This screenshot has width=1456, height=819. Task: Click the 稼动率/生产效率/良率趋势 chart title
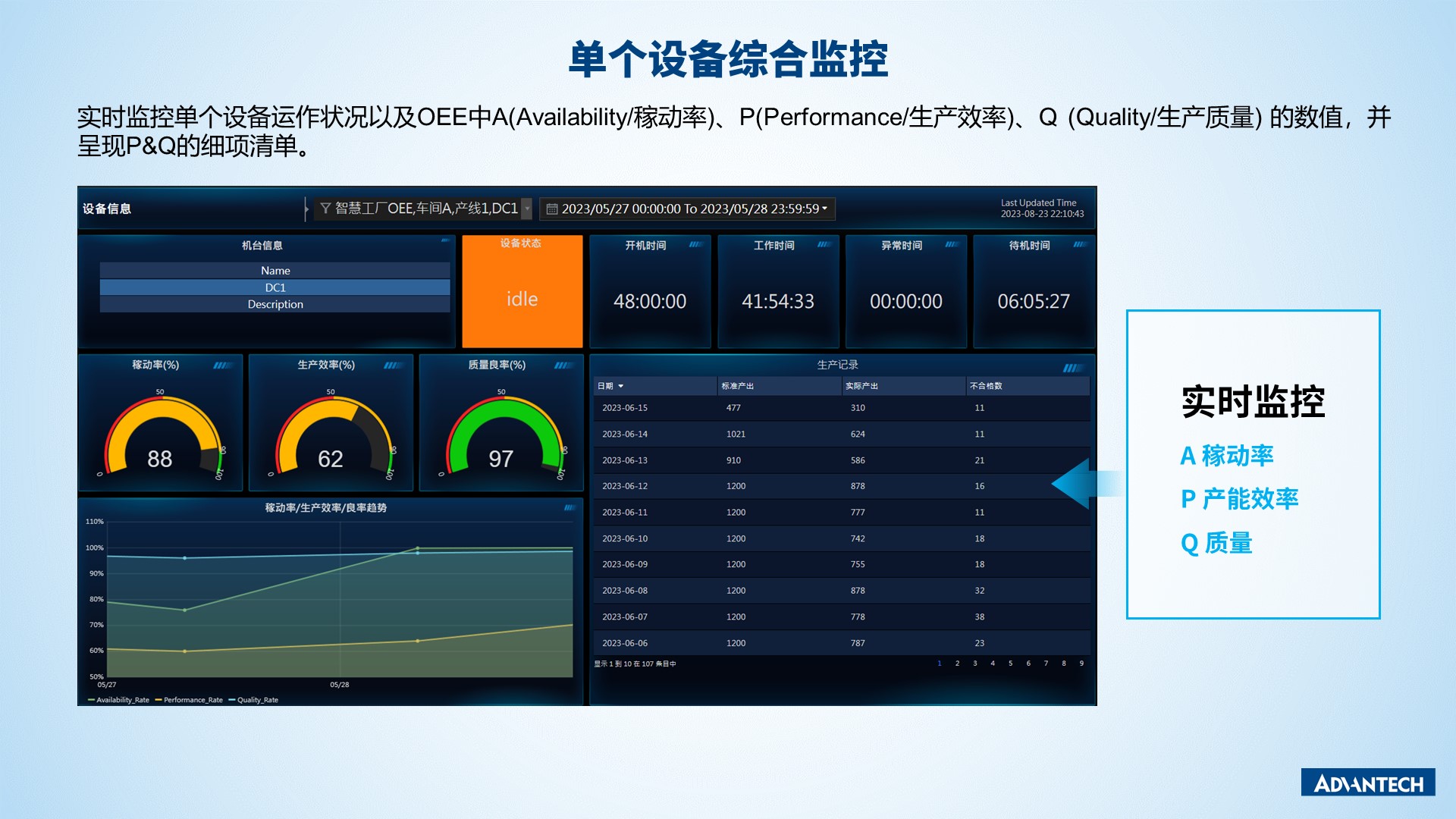[x=325, y=507]
